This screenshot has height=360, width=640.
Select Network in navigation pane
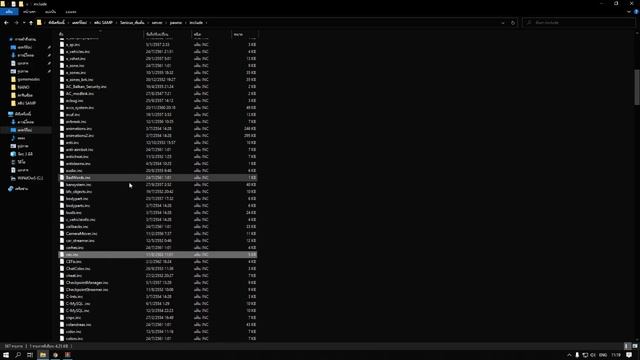tap(18, 189)
